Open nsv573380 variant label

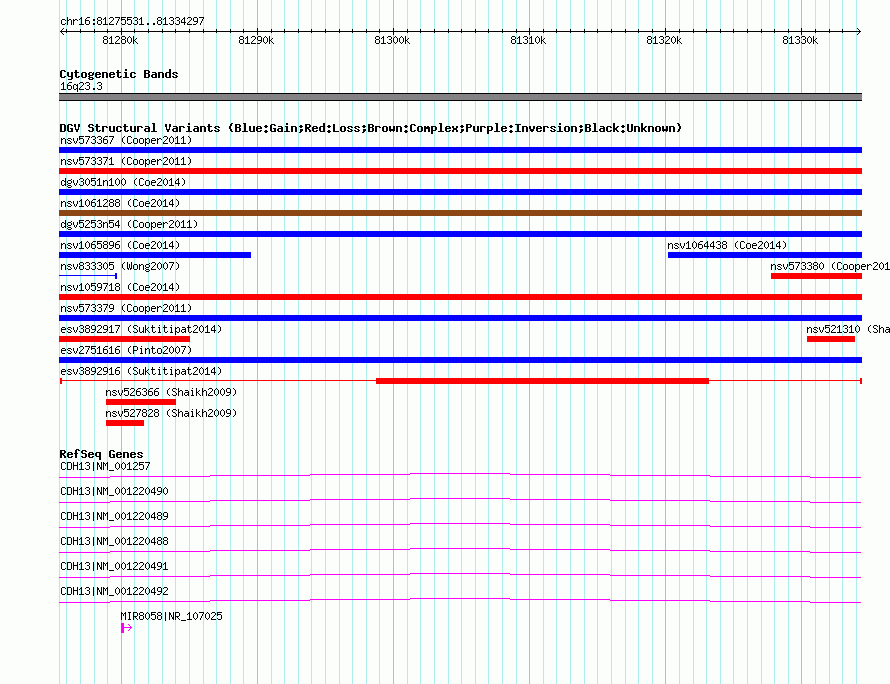click(830, 266)
